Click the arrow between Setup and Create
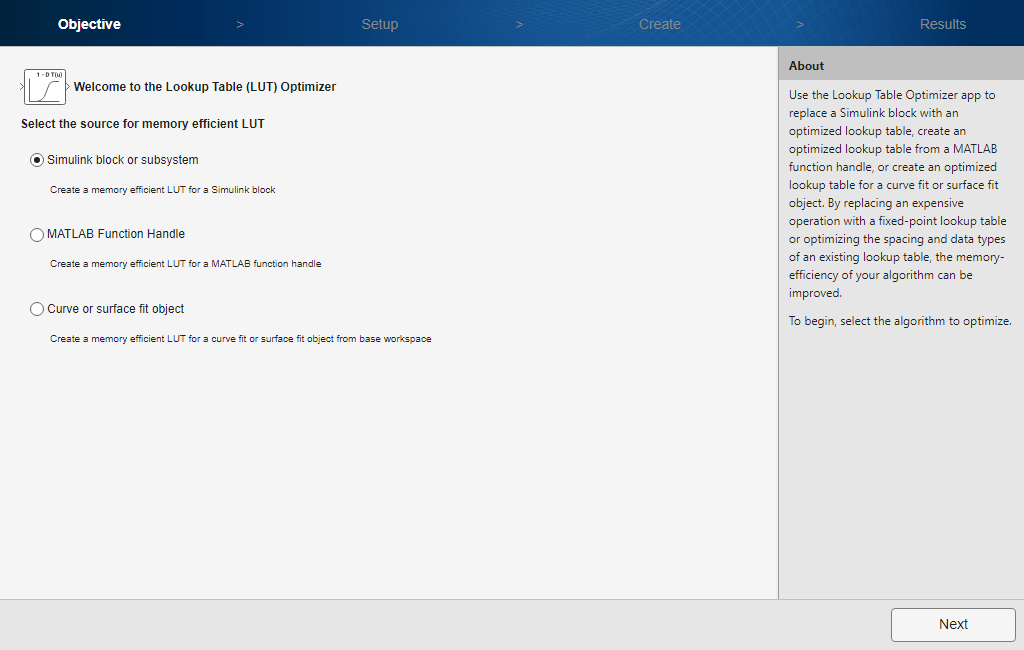 pyautogui.click(x=519, y=24)
